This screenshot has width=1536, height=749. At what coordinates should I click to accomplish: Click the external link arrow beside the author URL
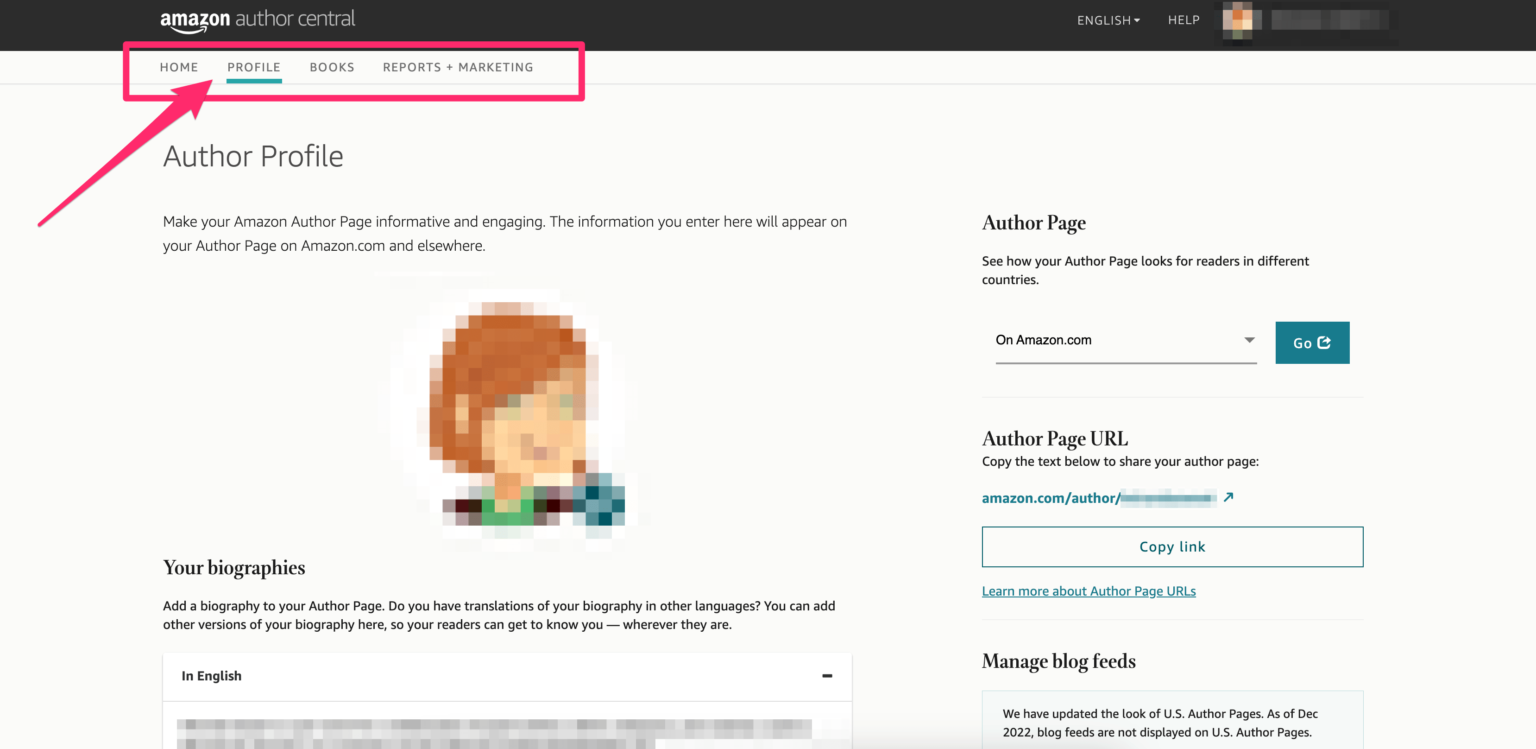click(1229, 497)
